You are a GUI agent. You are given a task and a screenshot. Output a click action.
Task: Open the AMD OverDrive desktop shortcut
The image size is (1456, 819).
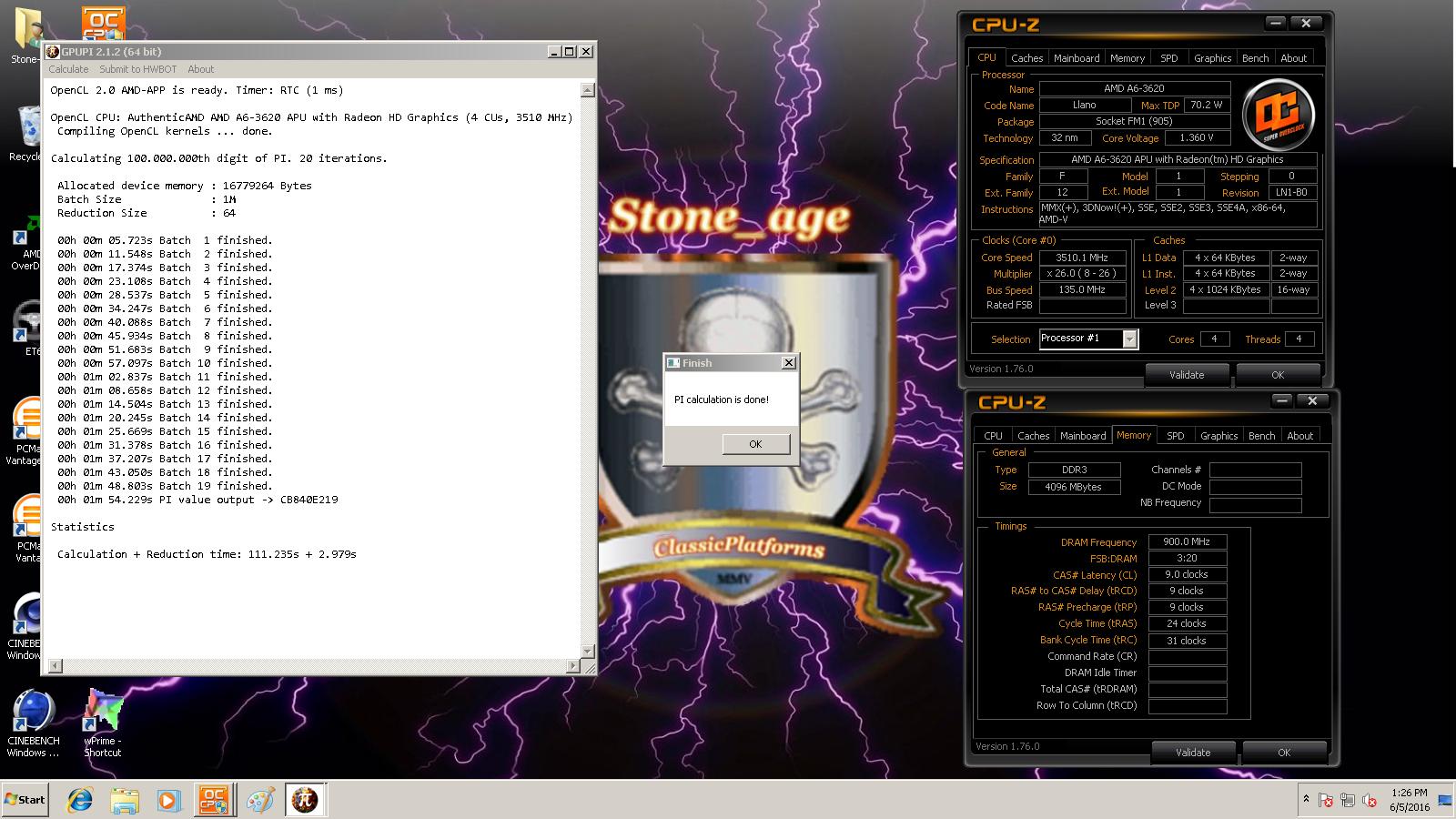tap(25, 241)
